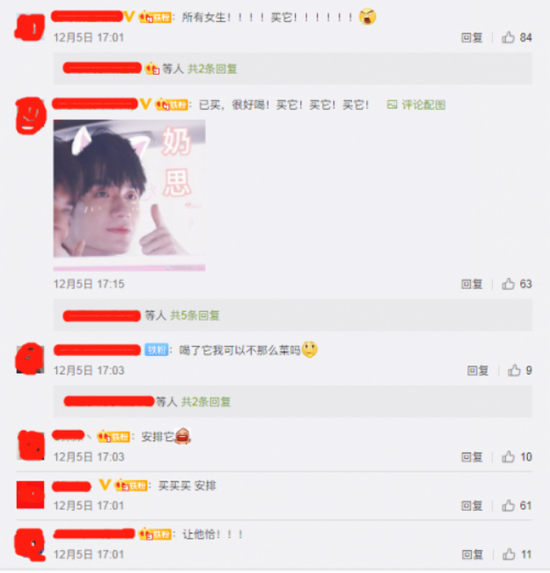The height and width of the screenshot is (573, 550).
Task: Expand the 共5条回复 replies
Action: pyautogui.click(x=195, y=315)
